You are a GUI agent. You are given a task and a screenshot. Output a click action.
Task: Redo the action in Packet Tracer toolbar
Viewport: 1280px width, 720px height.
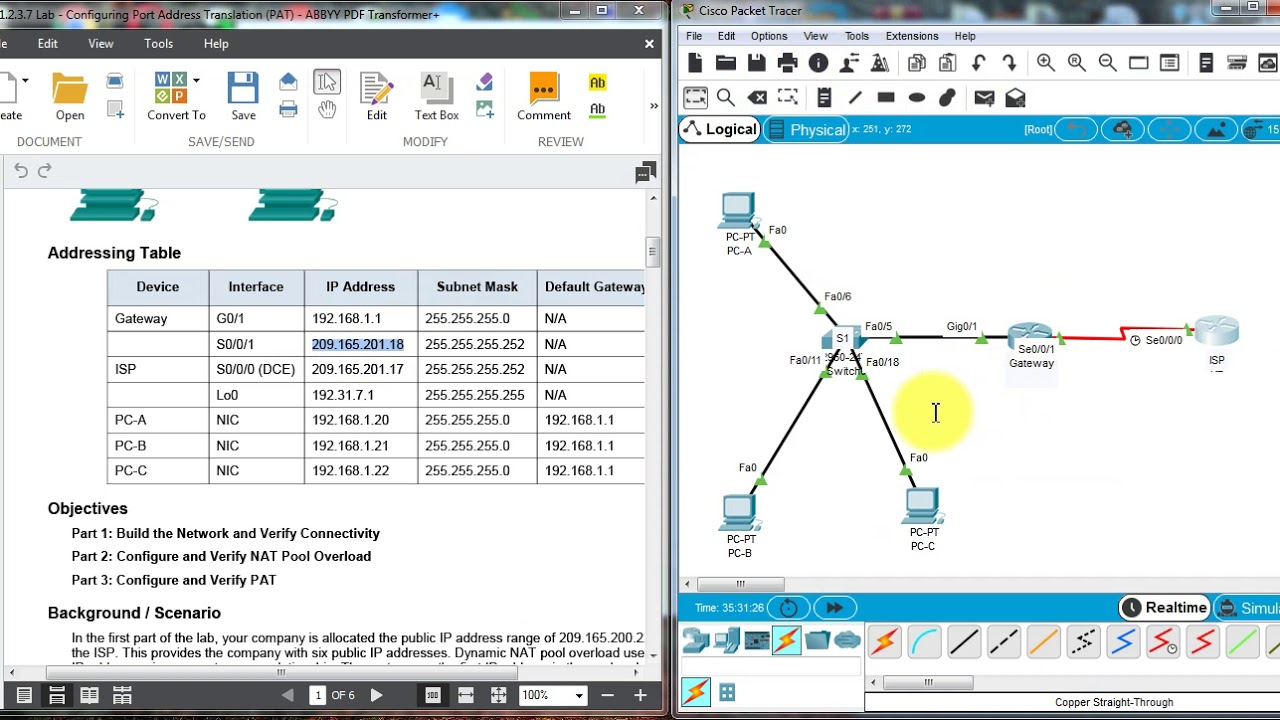point(1009,63)
